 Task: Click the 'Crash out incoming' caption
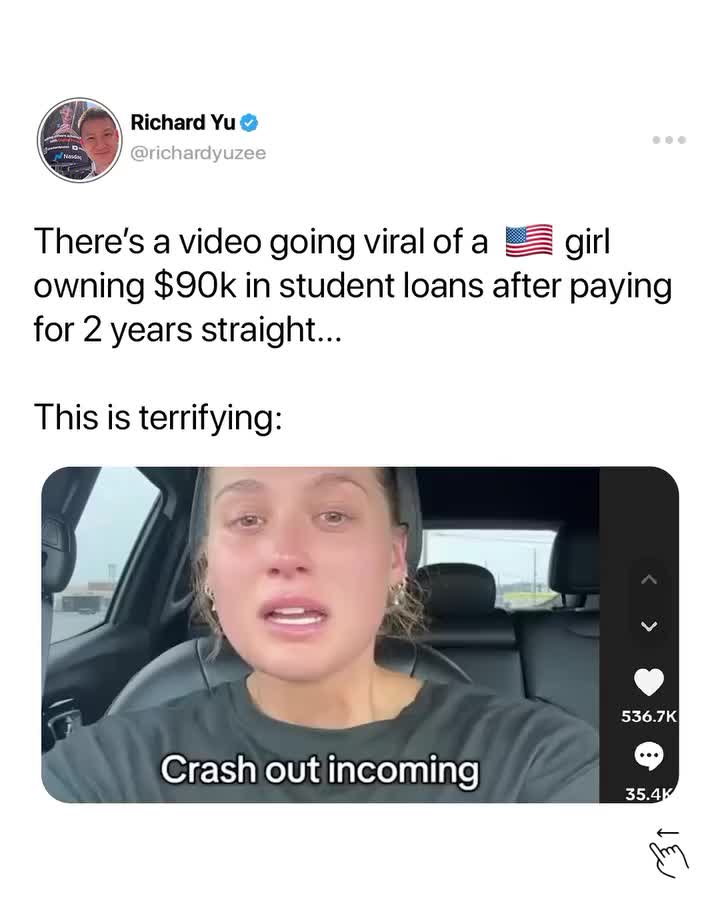tap(319, 770)
